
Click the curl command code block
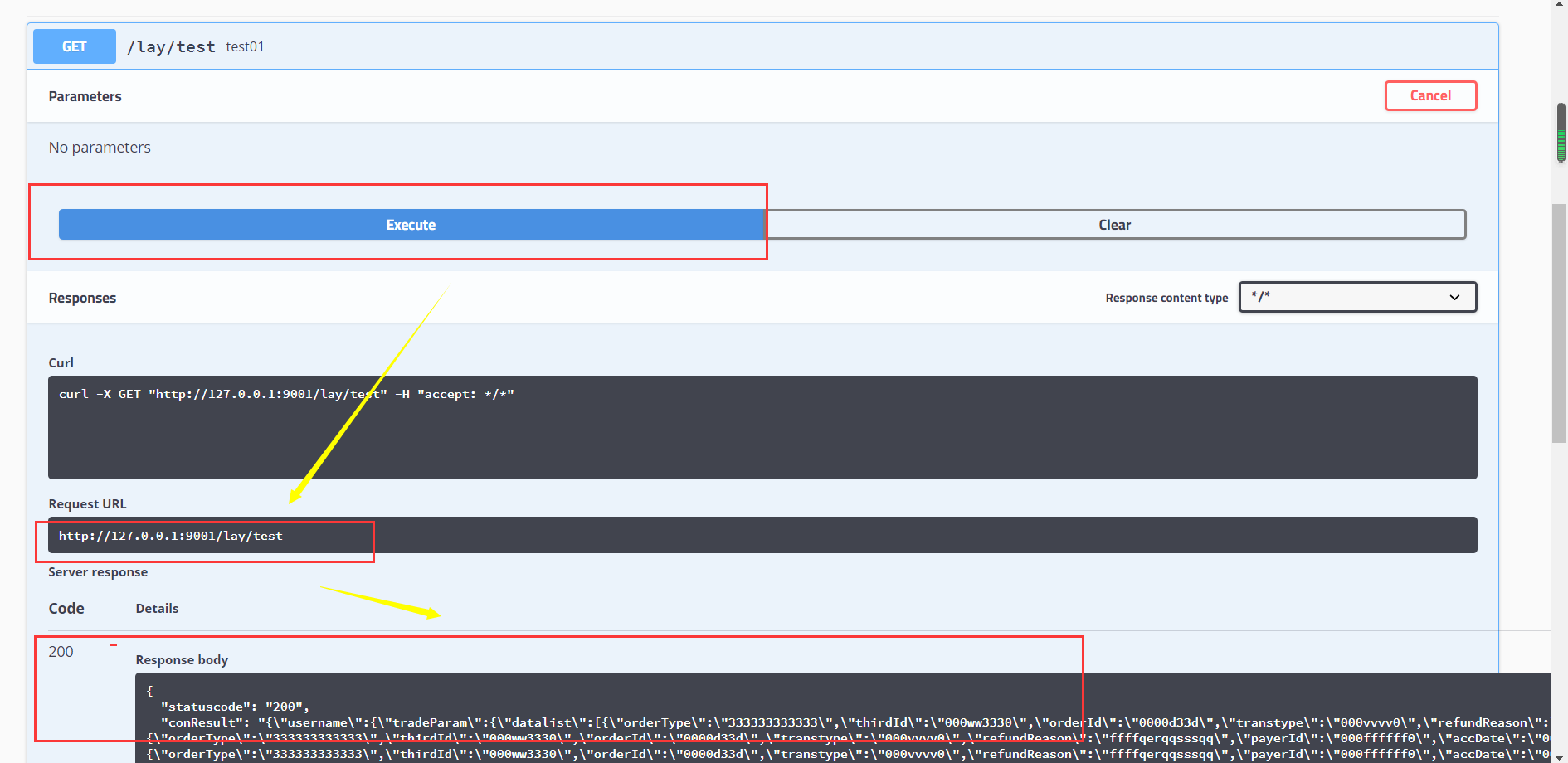[x=762, y=427]
